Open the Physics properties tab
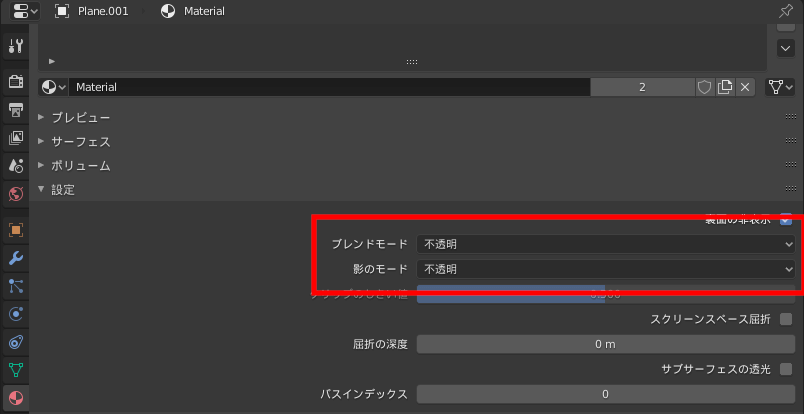Screen dimensions: 804x414 pyautogui.click(x=15, y=313)
